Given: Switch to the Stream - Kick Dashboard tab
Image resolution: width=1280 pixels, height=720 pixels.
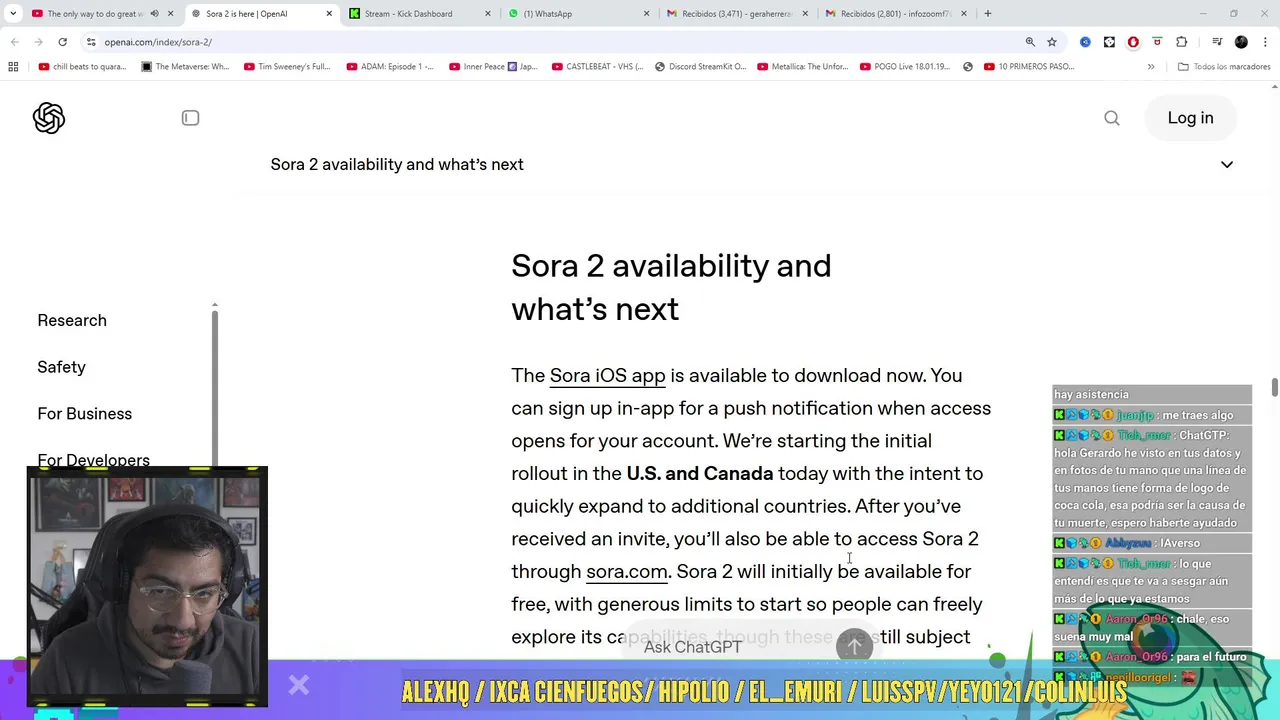Looking at the screenshot, I should [418, 14].
